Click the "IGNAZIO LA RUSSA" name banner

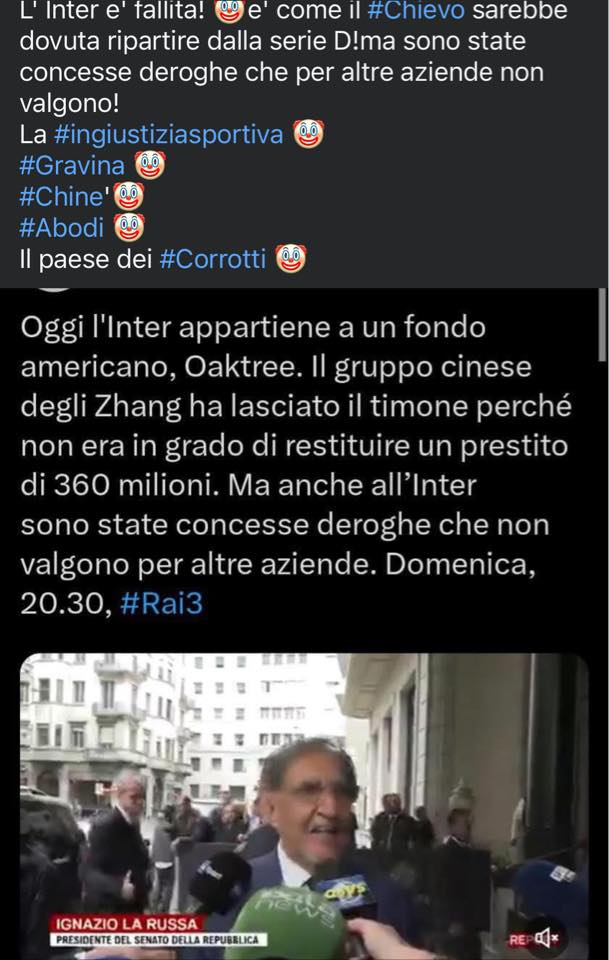pyautogui.click(x=127, y=923)
